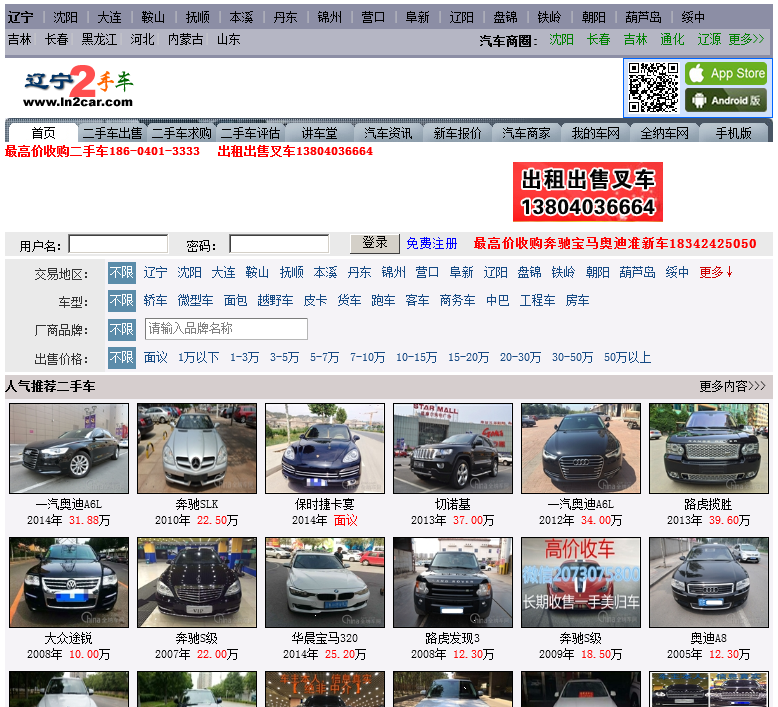Open 大众途锐 car thumbnail
The image size is (778, 707).
[x=69, y=582]
